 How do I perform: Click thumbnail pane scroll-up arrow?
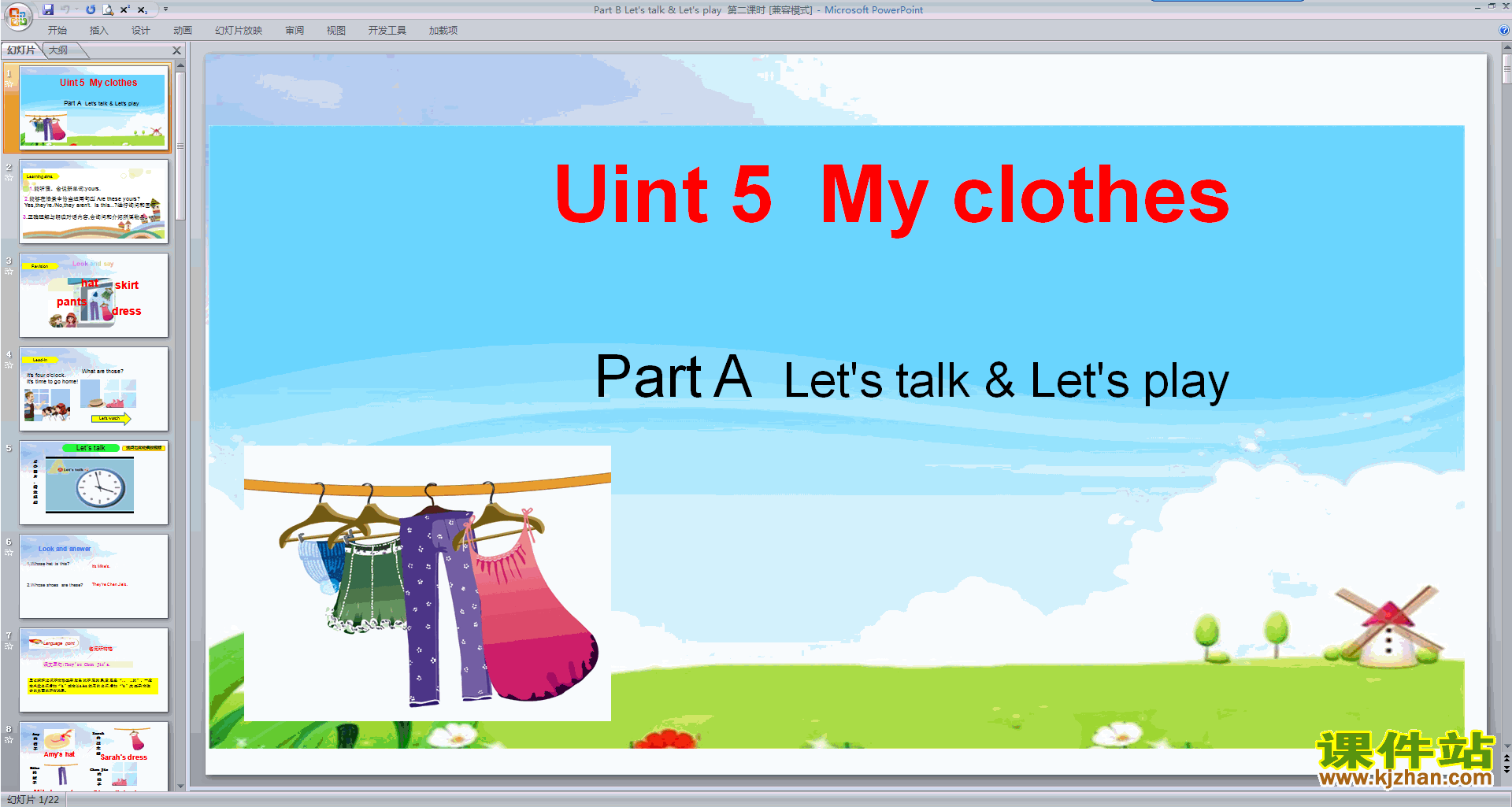click(180, 65)
